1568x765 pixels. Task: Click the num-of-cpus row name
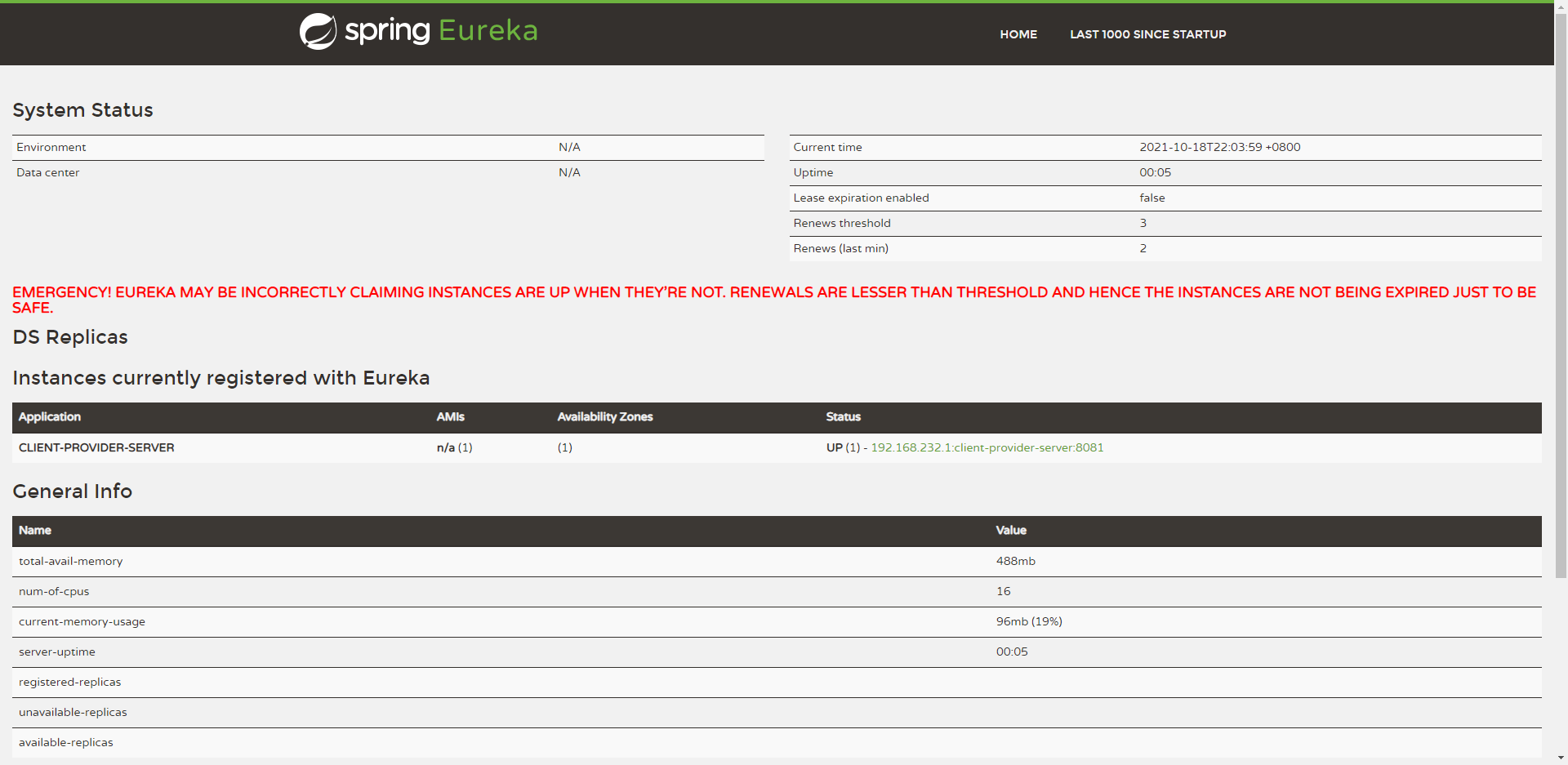click(54, 591)
